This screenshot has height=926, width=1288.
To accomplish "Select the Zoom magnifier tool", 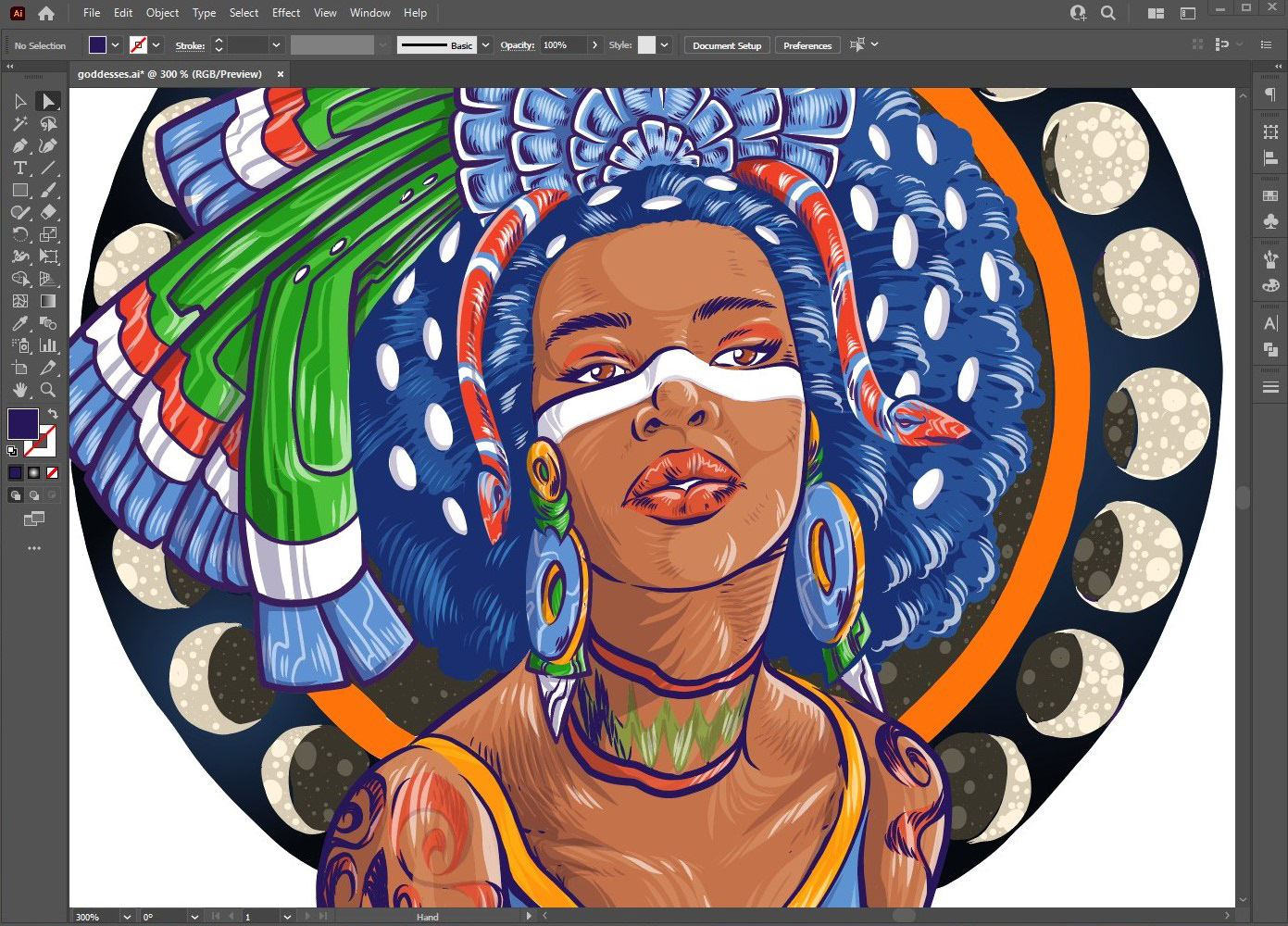I will tap(48, 390).
